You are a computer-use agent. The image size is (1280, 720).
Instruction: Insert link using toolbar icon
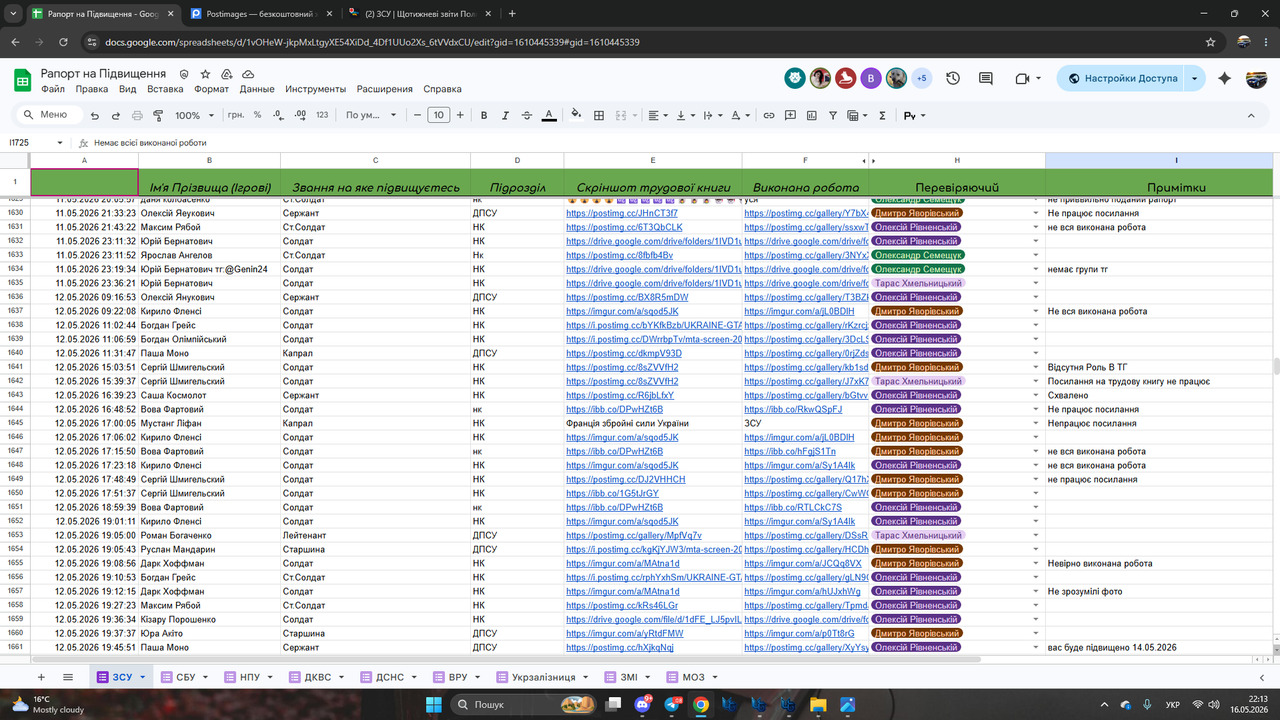pyautogui.click(x=769, y=115)
